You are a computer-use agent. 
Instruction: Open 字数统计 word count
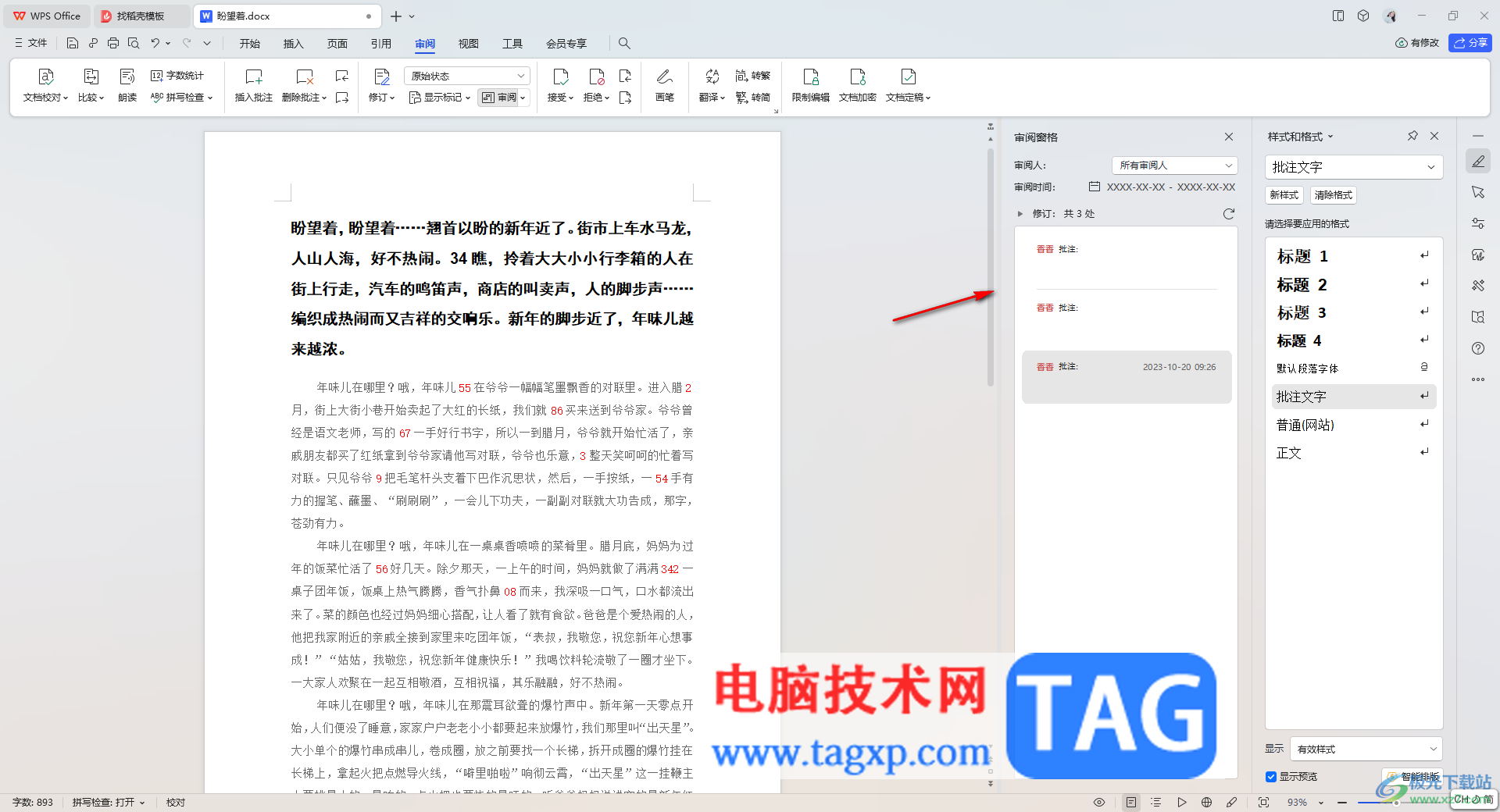[x=177, y=76]
